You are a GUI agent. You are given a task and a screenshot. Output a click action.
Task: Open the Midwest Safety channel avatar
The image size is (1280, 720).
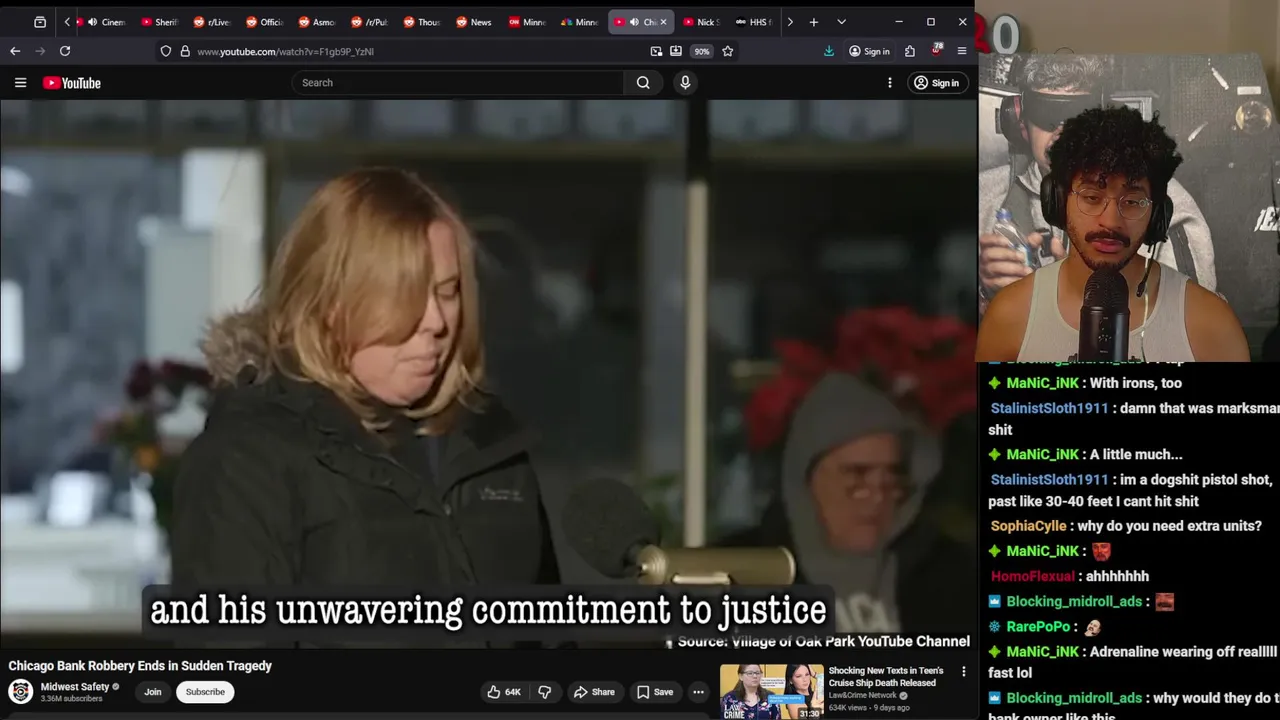[20, 691]
